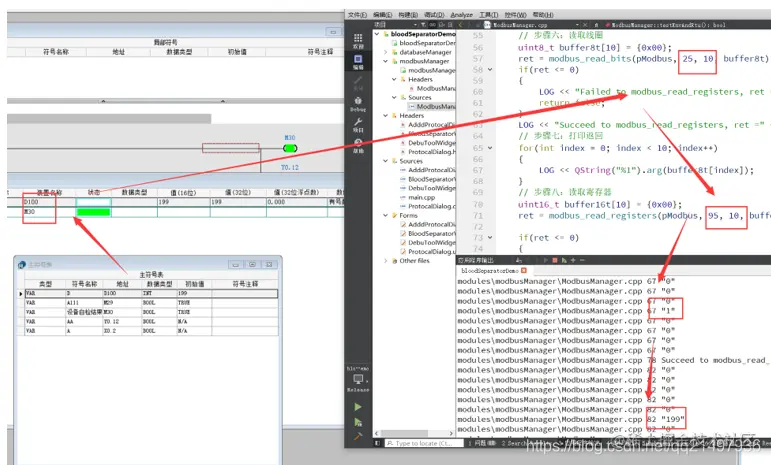Open the 文件(F) menu
This screenshot has height=465, width=771.
(x=357, y=15)
